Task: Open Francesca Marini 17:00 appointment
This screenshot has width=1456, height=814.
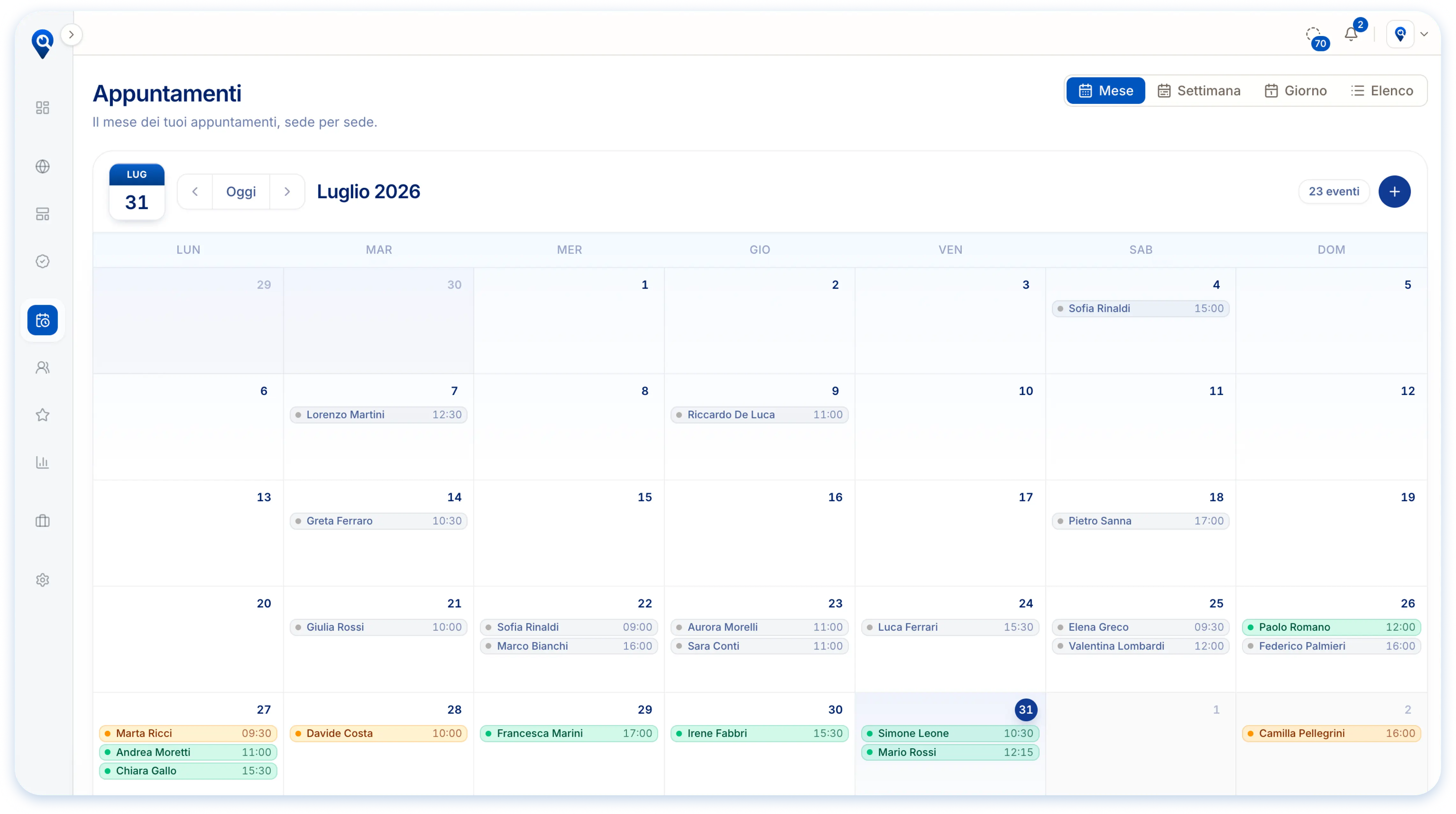Action: [569, 734]
